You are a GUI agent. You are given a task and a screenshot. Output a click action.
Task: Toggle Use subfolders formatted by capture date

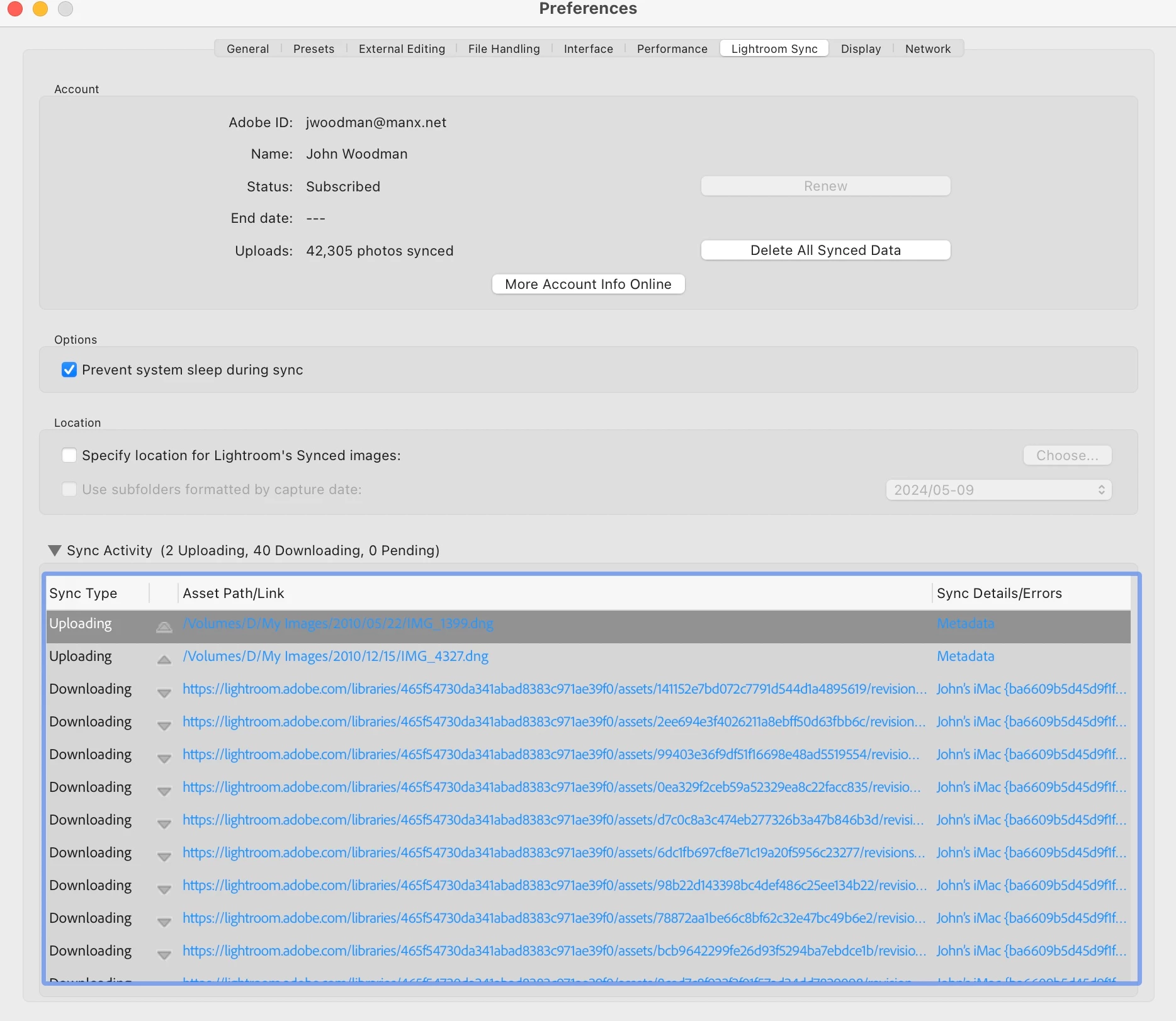(69, 489)
